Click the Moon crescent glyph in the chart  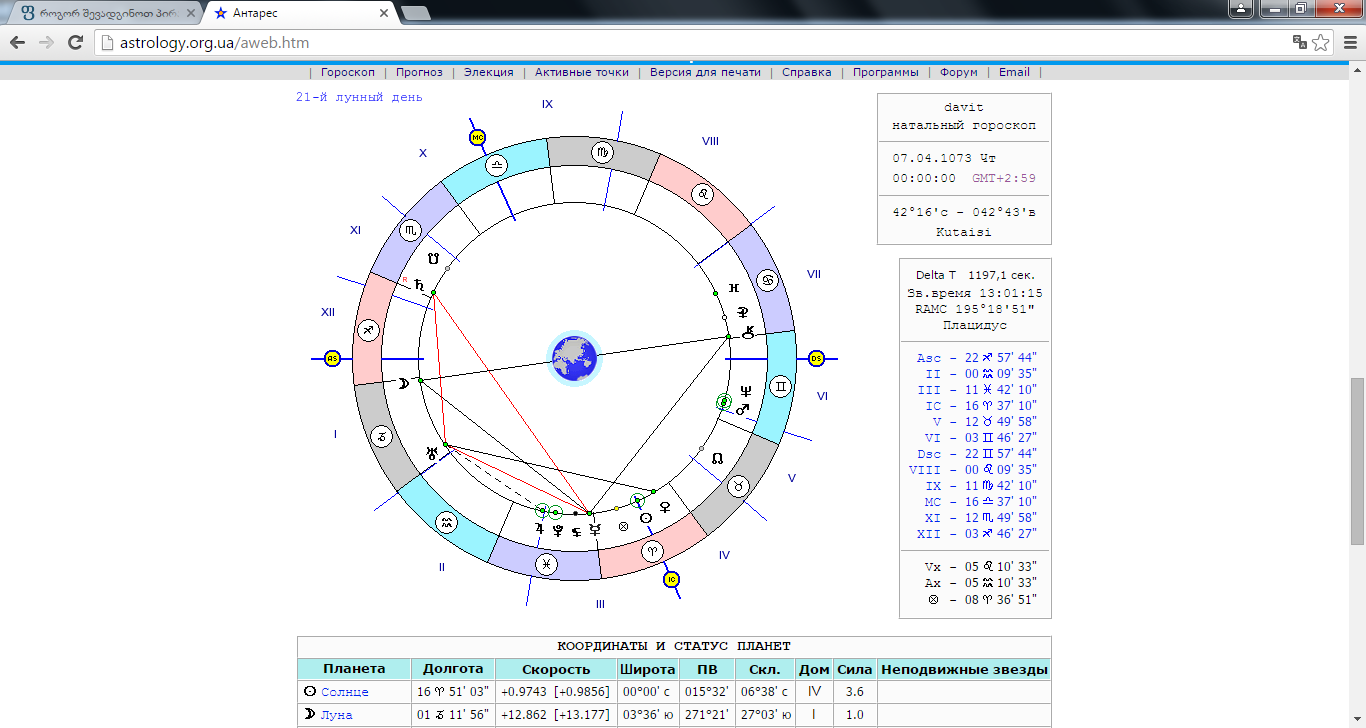point(403,383)
